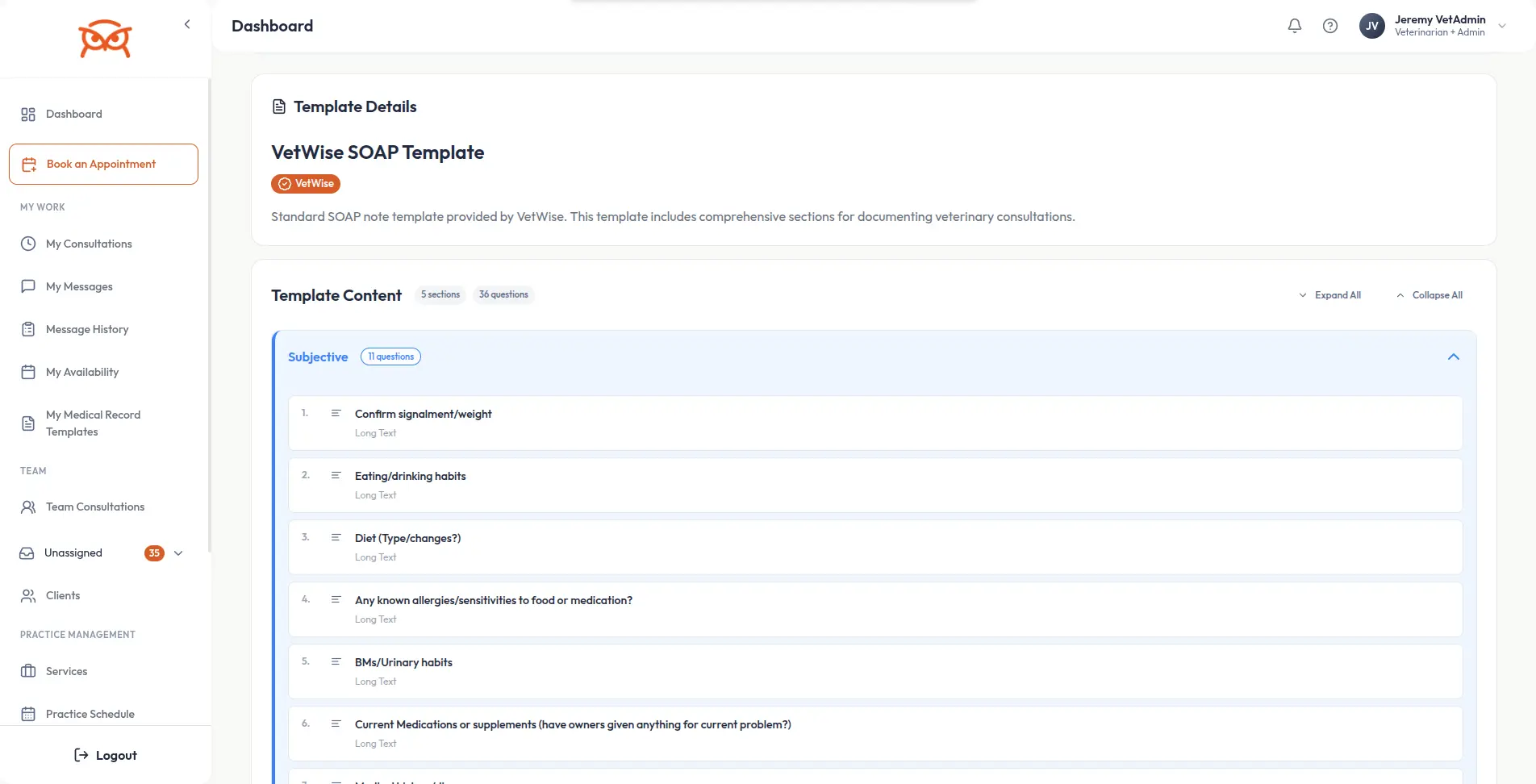Open the user account dropdown chevron
The image size is (1536, 784).
click(1502, 26)
